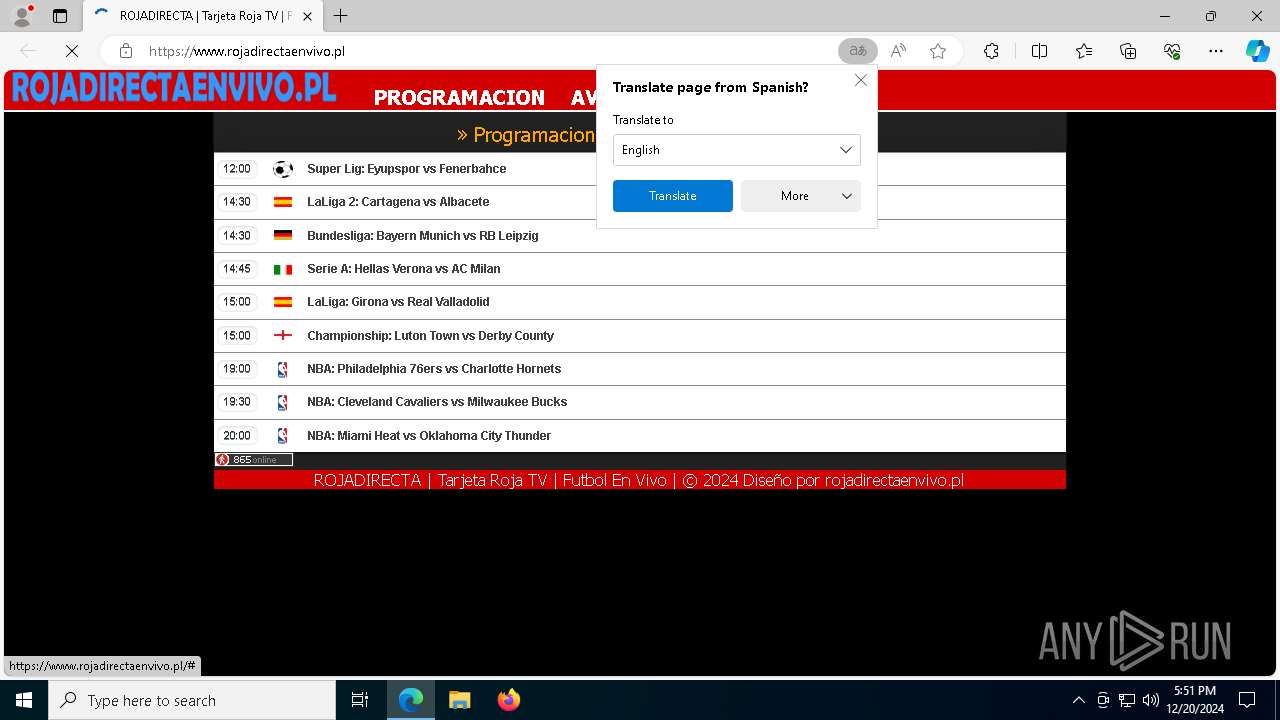Screen dimensions: 1280x720
Task: Open network icon in system tray
Action: (x=1127, y=700)
